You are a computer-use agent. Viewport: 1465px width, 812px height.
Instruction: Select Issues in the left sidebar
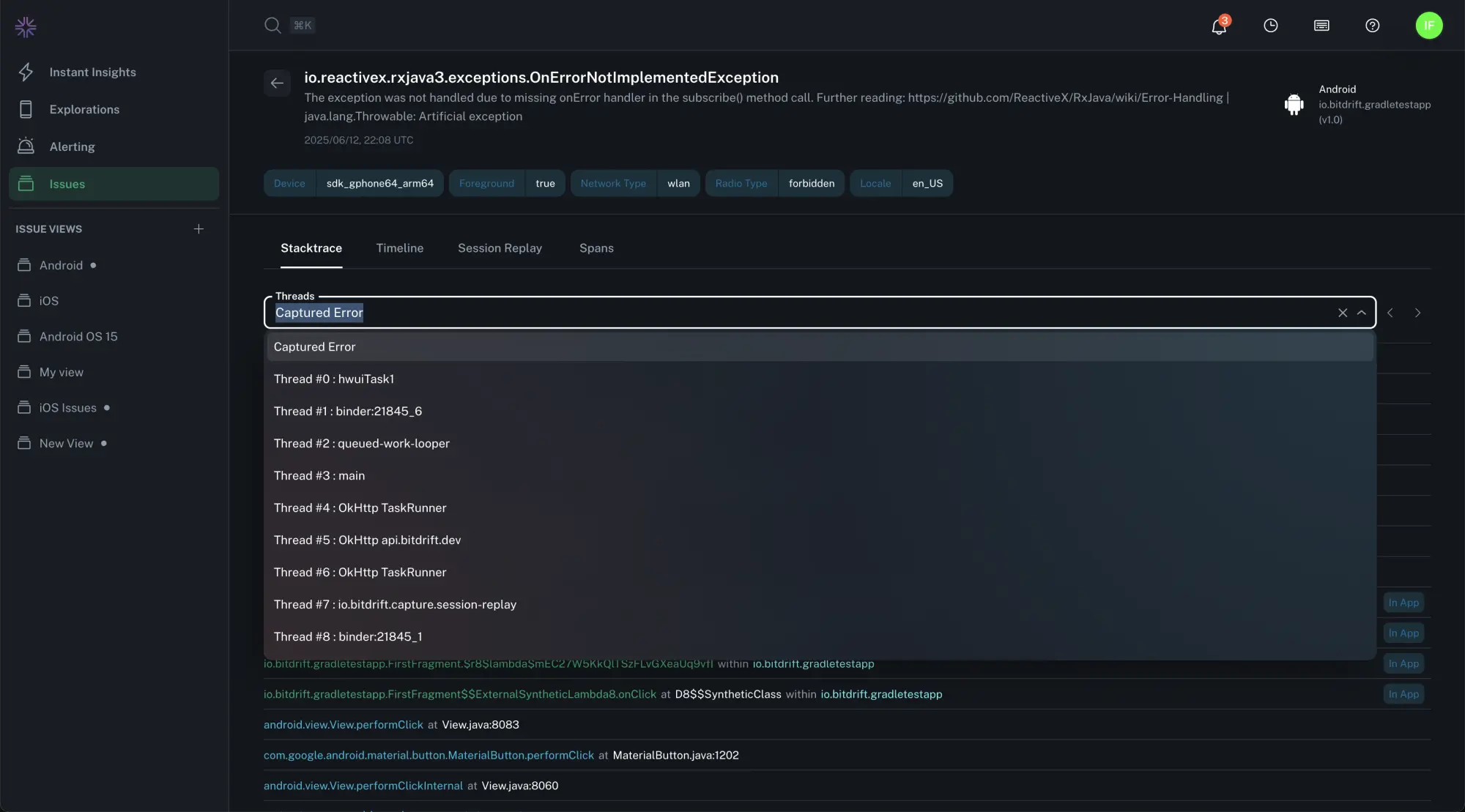point(68,184)
